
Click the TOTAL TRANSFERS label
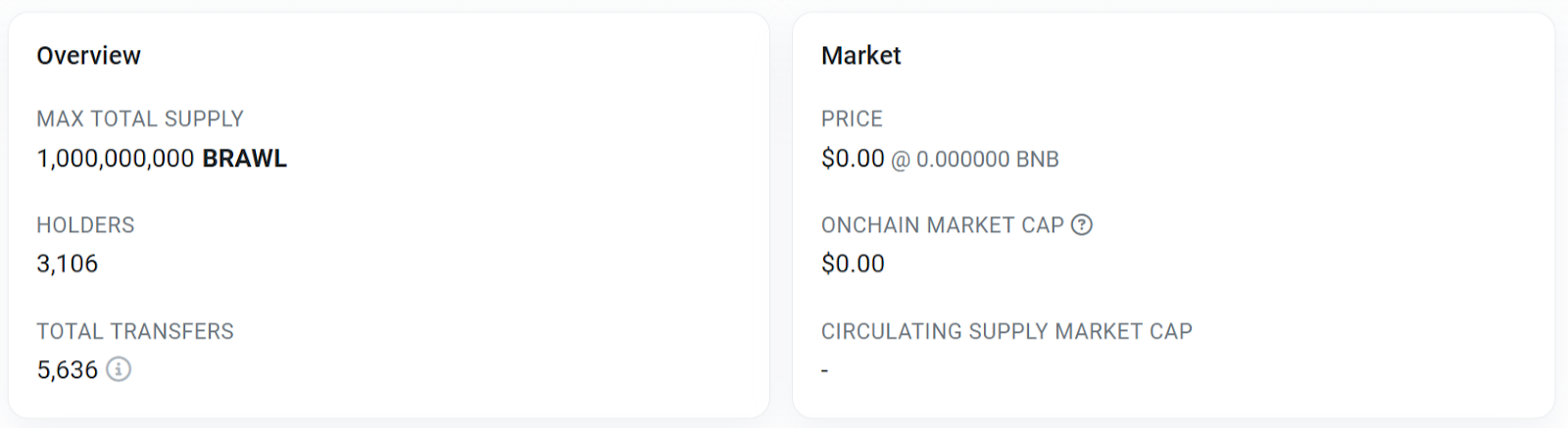click(135, 331)
